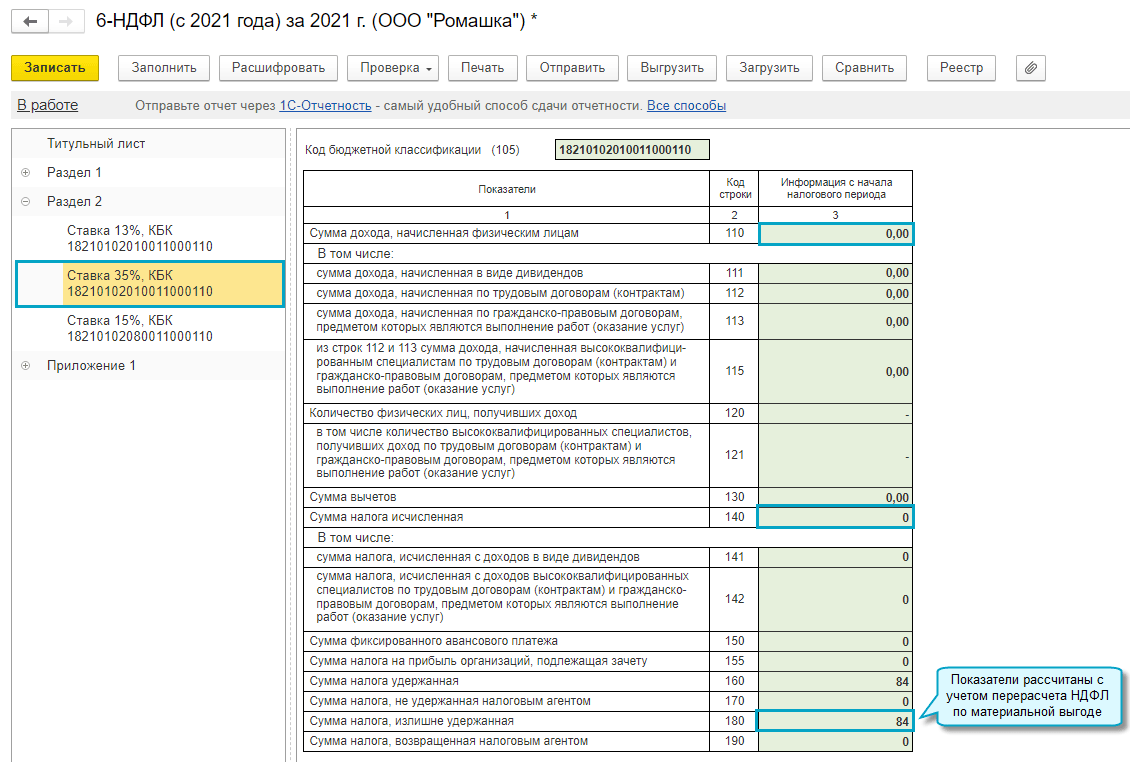Expand the Приложение 1 tree node

coord(25,366)
